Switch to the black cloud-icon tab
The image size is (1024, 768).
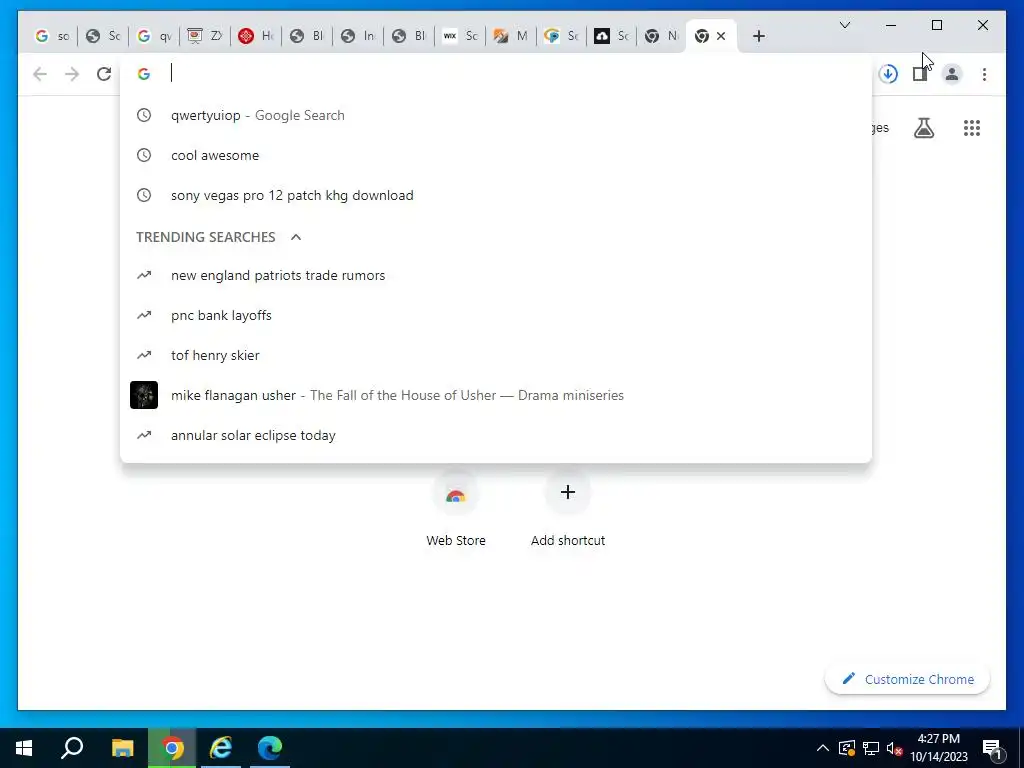point(613,36)
